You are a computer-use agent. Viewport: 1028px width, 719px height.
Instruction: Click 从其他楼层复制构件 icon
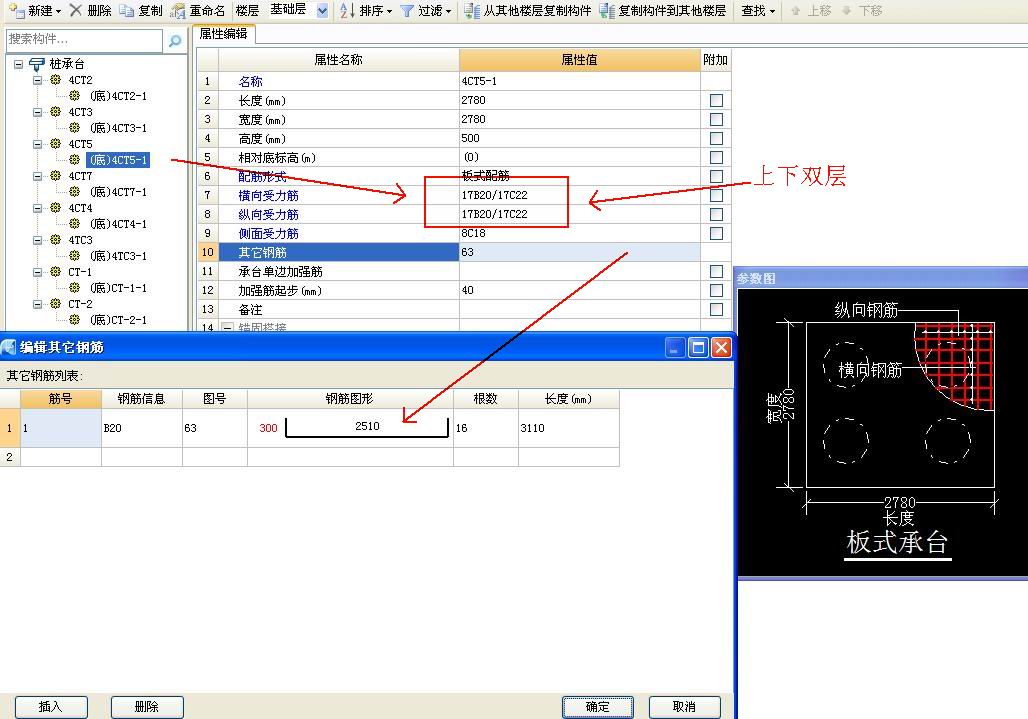point(471,10)
